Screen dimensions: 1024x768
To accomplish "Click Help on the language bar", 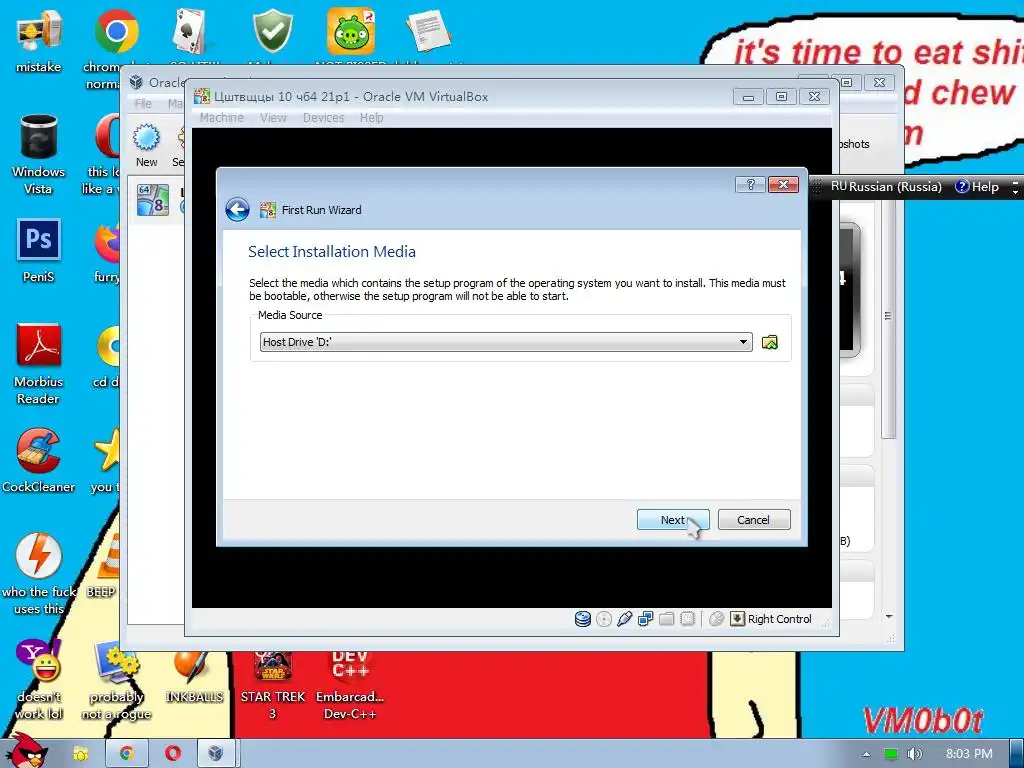I will (977, 187).
